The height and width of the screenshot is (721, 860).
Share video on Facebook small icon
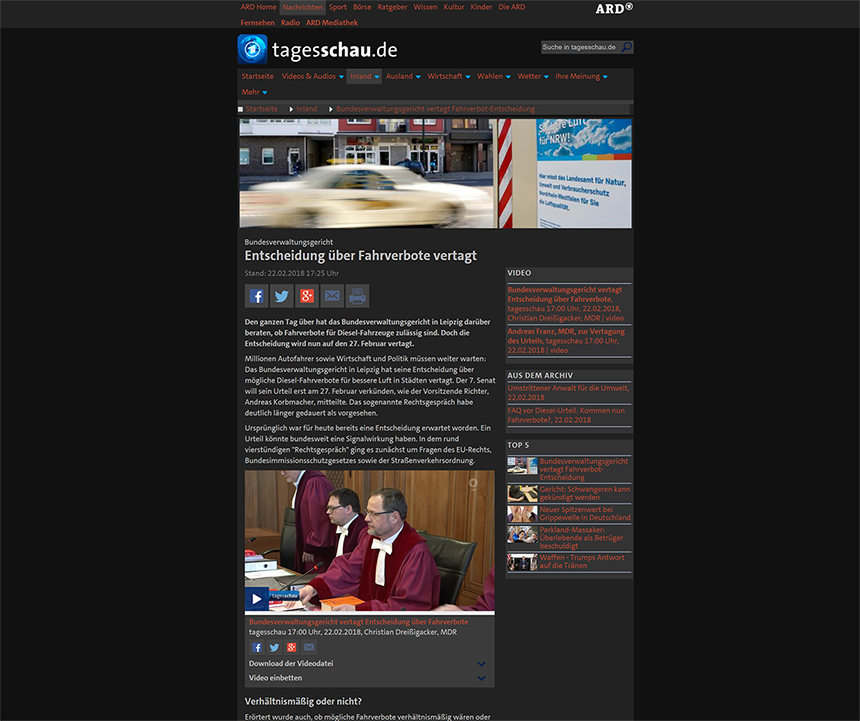click(x=257, y=648)
